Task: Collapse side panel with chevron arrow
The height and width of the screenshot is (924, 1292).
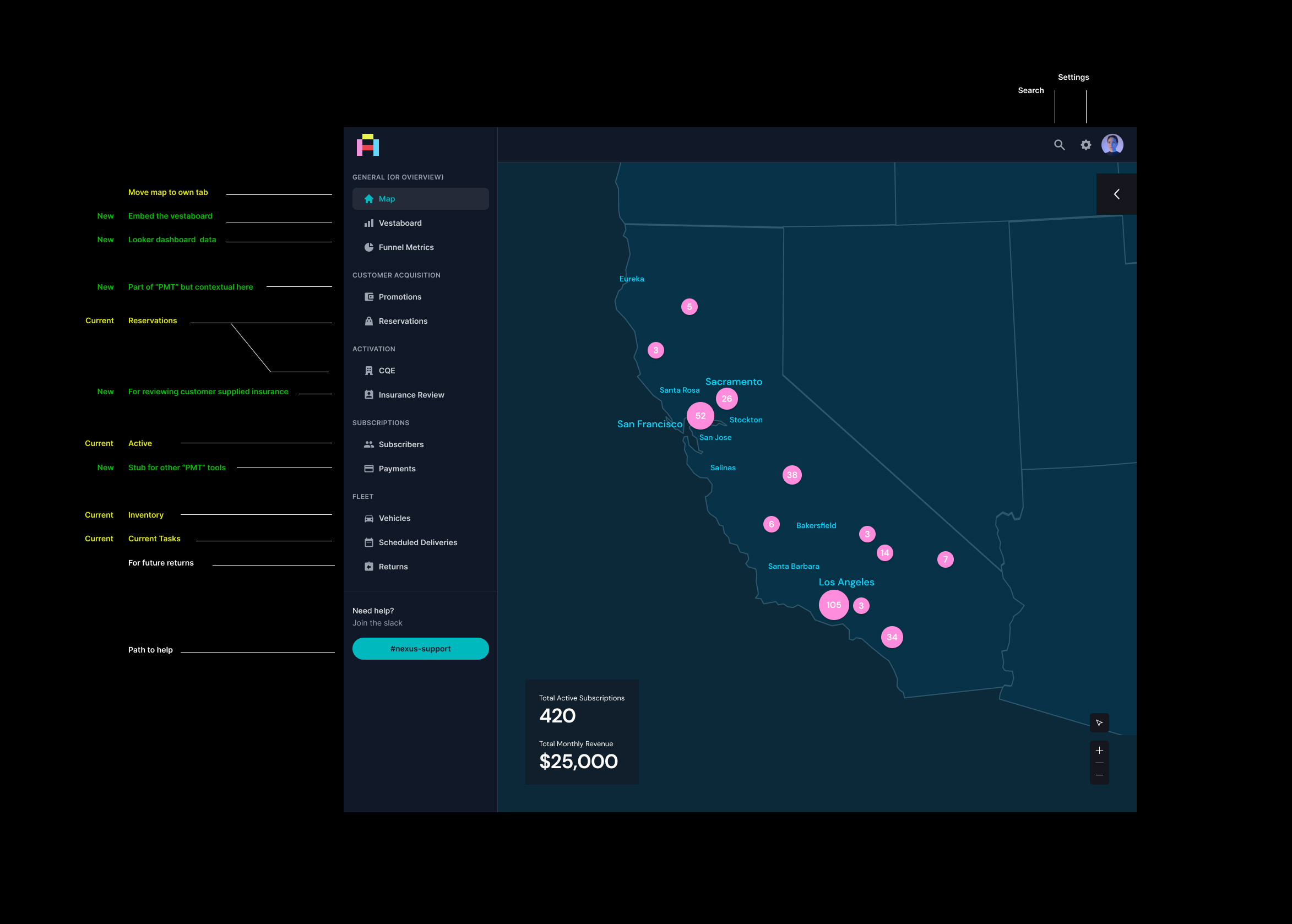Action: tap(1116, 194)
